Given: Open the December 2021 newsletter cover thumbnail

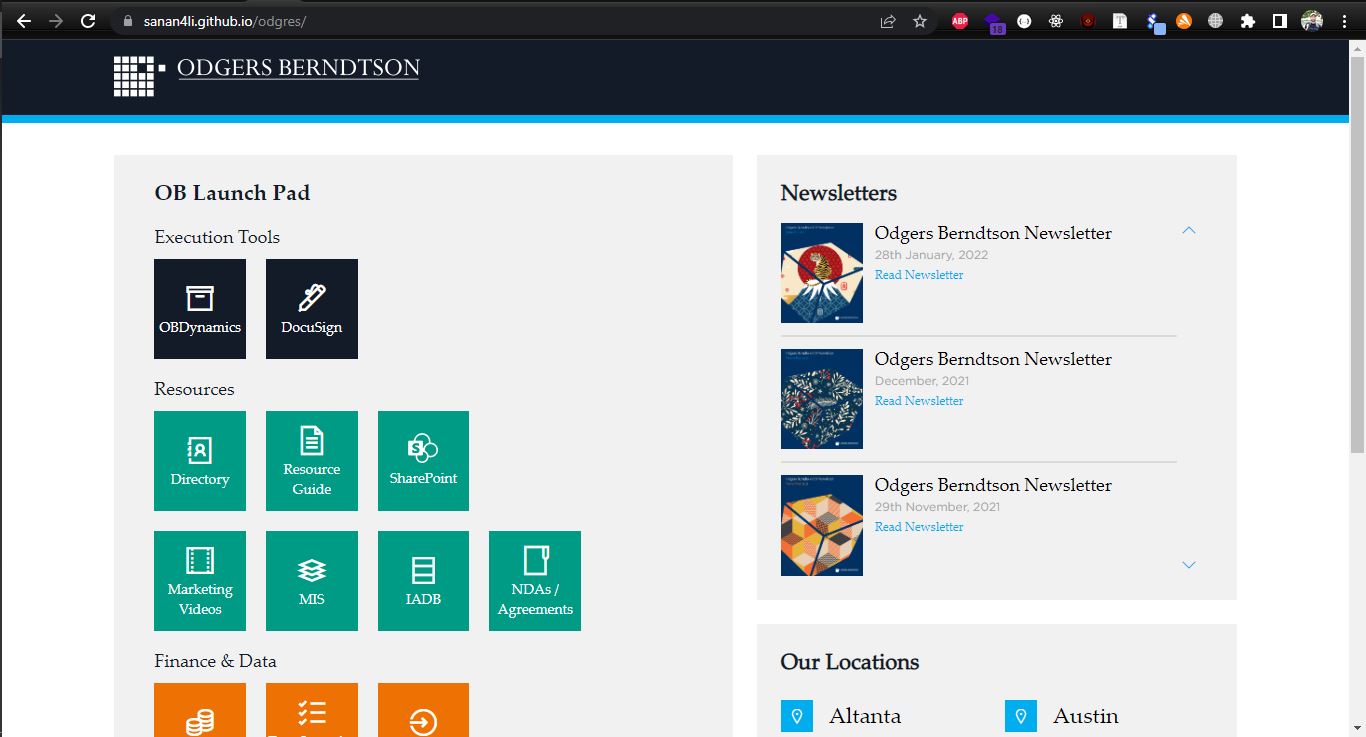Looking at the screenshot, I should click(x=822, y=399).
